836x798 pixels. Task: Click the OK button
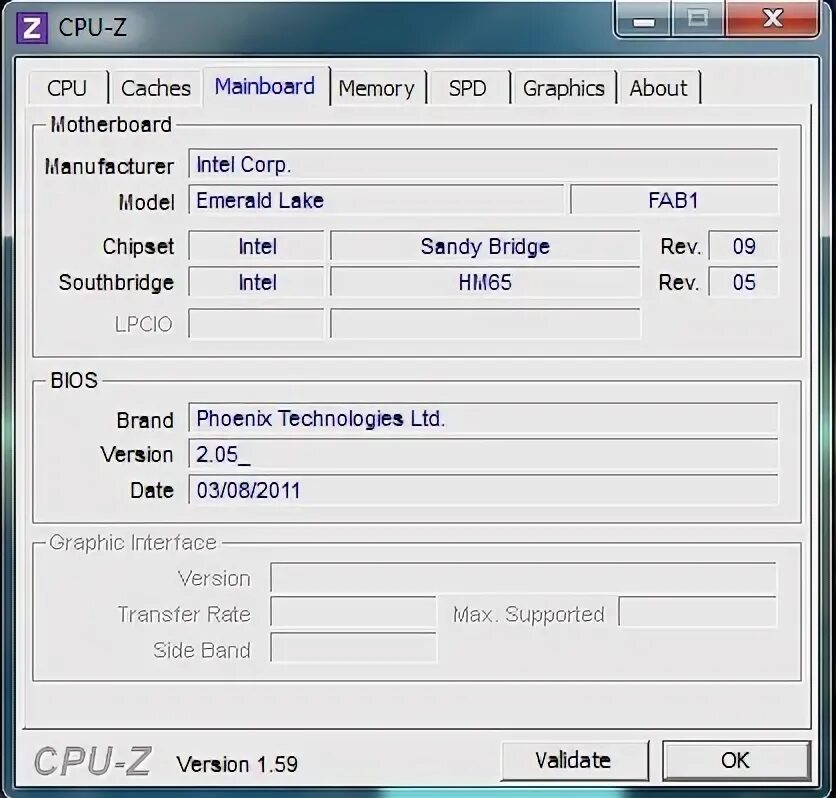(736, 760)
